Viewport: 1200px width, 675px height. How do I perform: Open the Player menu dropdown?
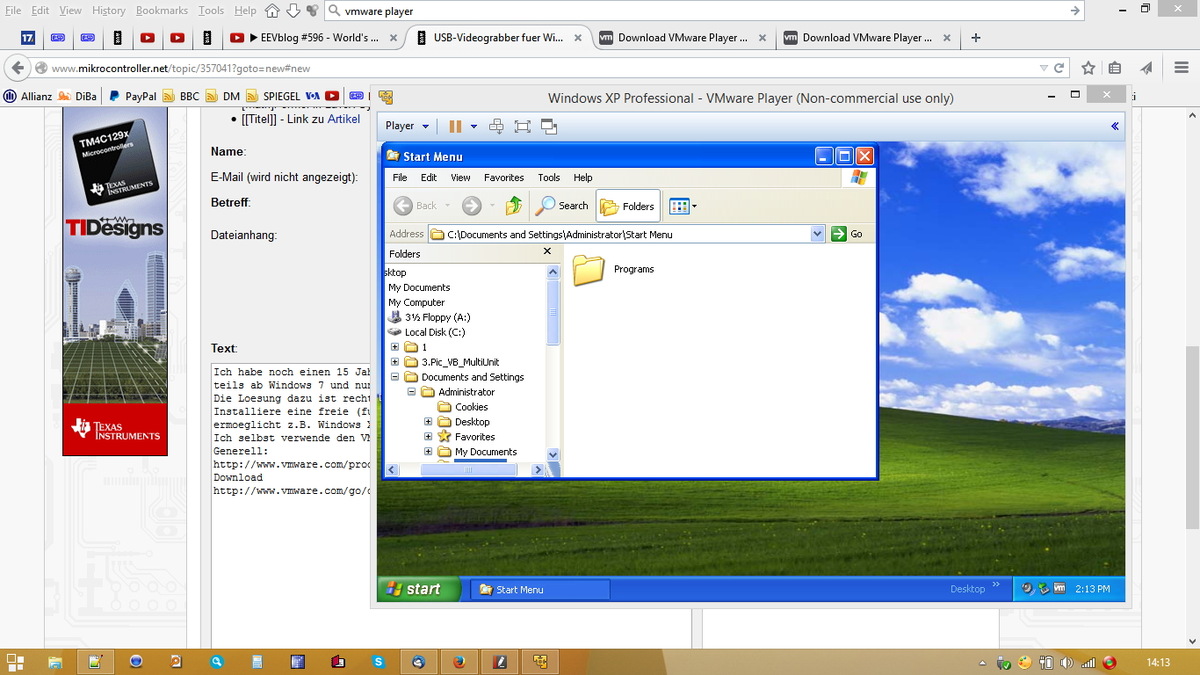407,126
